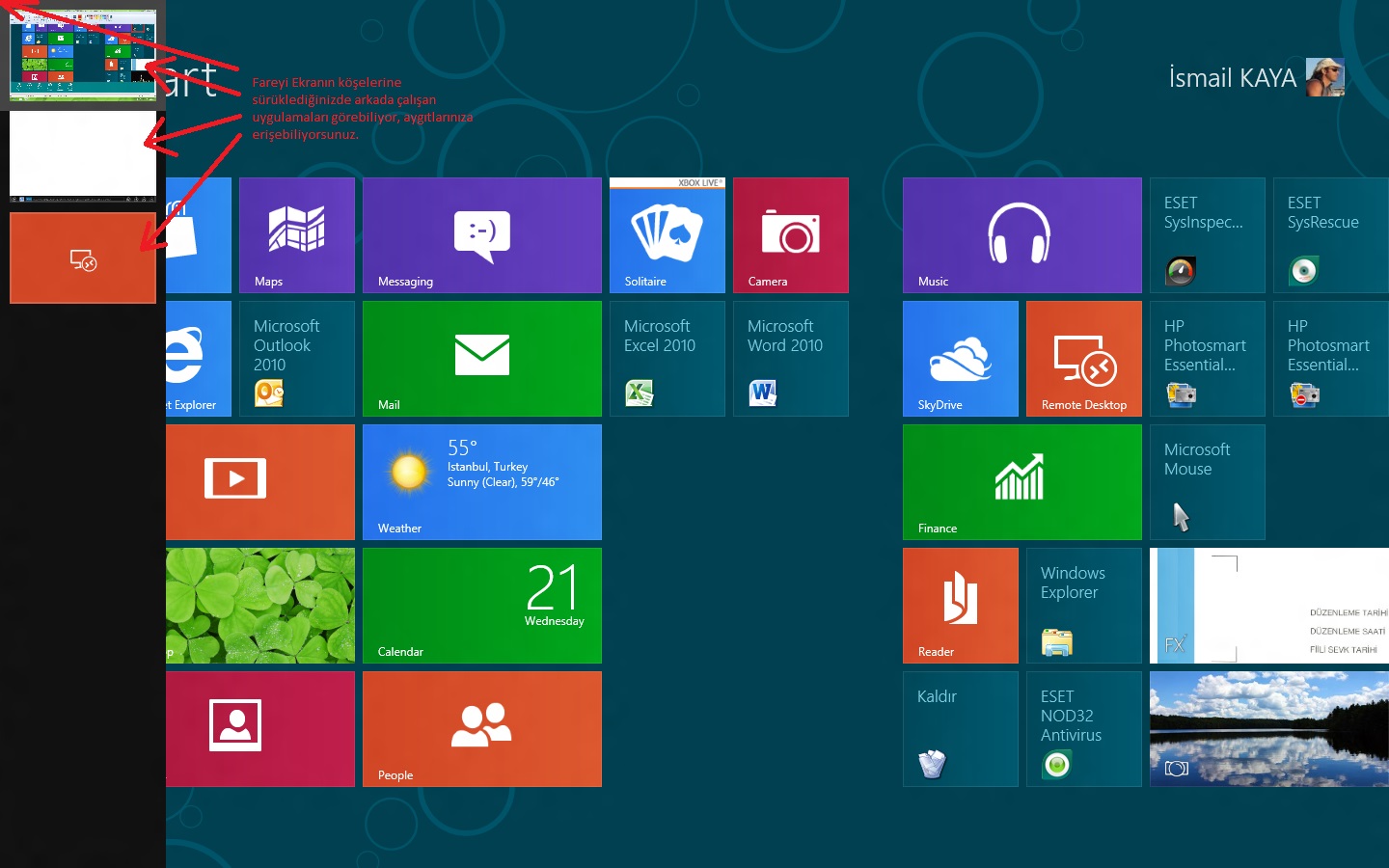The height and width of the screenshot is (868, 1389).
Task: Open the Calendar tile showing Wednesday 21
Action: tap(482, 606)
